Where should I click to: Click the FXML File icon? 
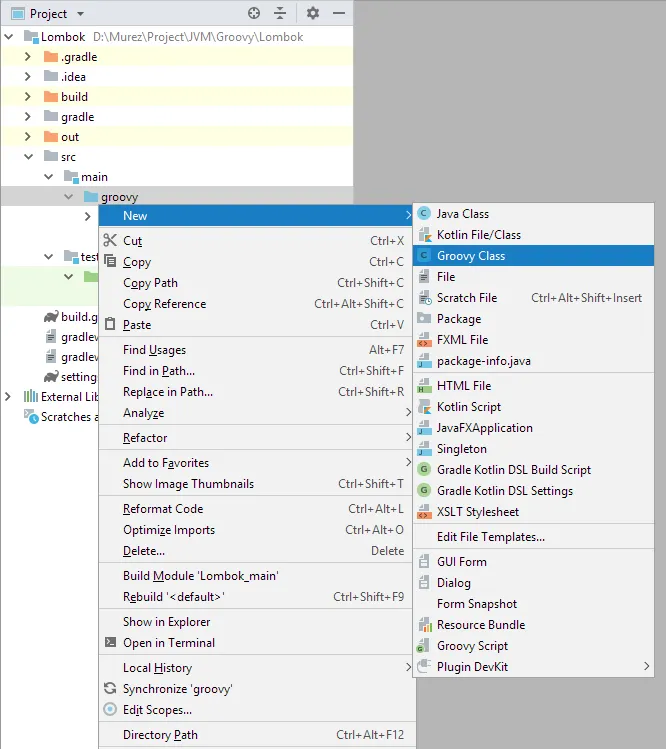coord(424,340)
